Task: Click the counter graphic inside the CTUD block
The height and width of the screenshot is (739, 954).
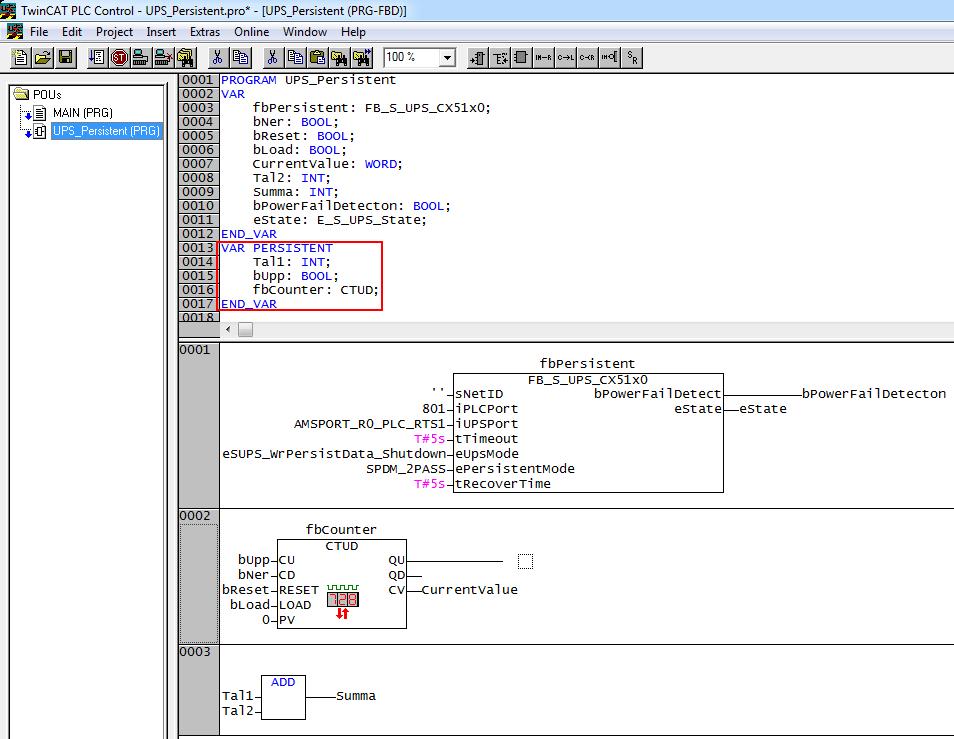Action: pos(343,602)
